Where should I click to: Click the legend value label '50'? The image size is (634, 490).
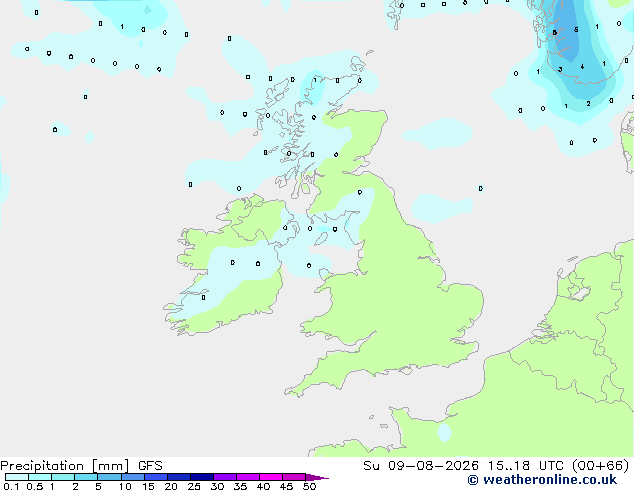click(x=309, y=486)
